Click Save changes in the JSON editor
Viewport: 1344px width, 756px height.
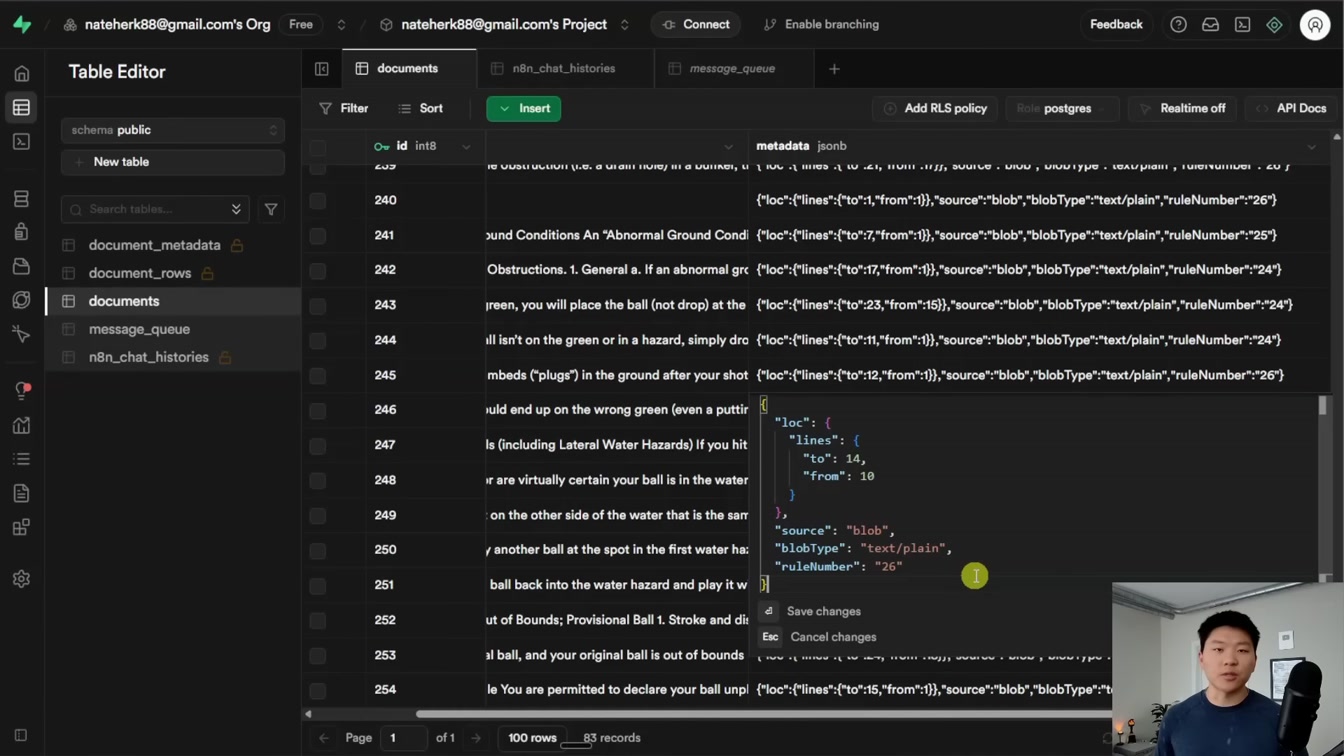pyautogui.click(x=811, y=611)
